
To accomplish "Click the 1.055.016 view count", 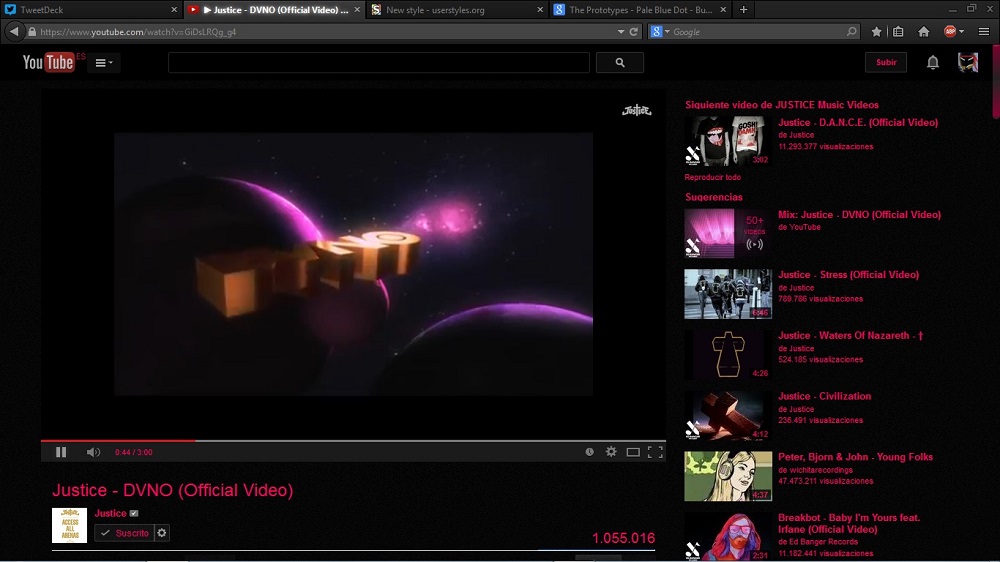I will [x=623, y=538].
